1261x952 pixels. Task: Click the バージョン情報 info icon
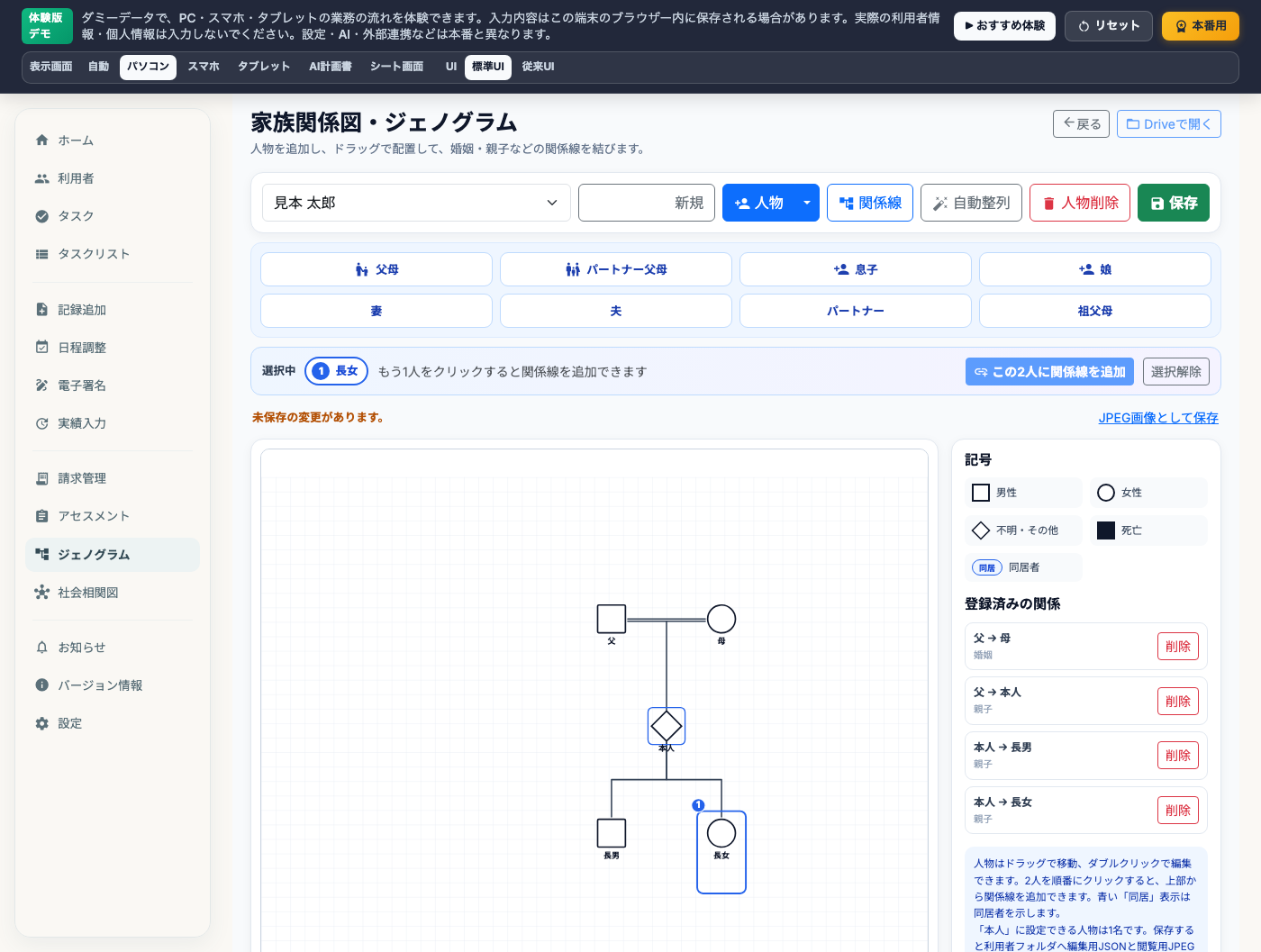[x=41, y=685]
